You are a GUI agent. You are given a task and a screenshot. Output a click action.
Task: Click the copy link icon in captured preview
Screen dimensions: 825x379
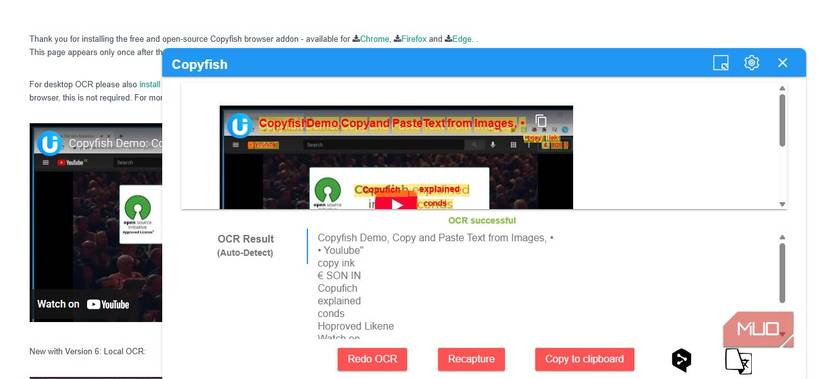point(540,121)
